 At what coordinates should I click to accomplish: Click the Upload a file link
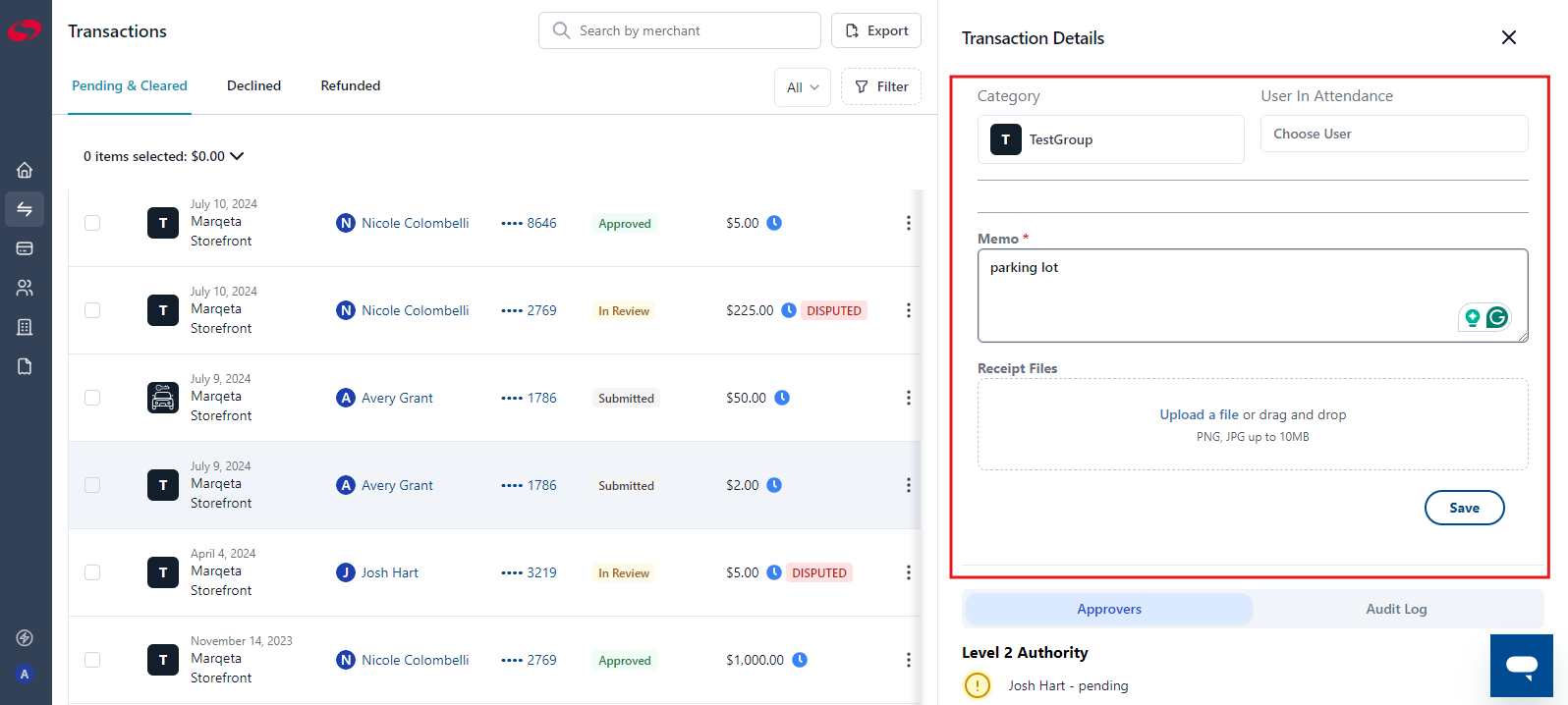point(1199,414)
